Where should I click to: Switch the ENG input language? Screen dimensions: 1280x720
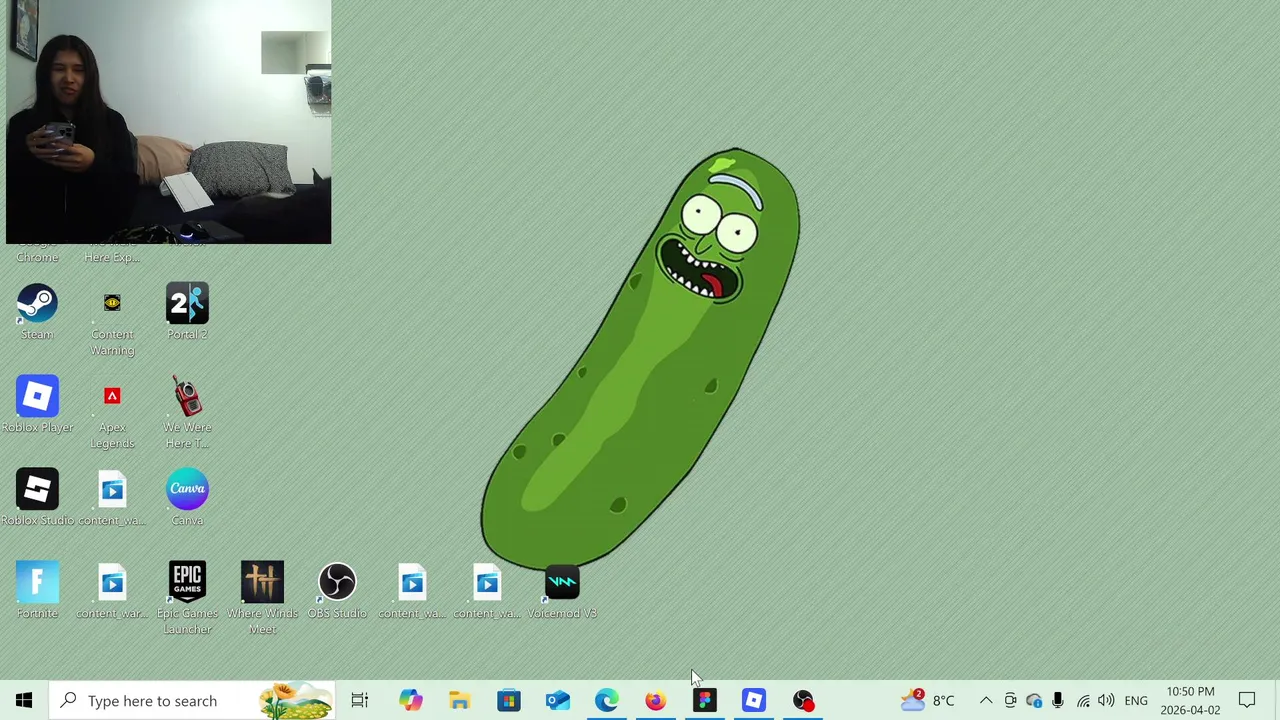pos(1136,701)
